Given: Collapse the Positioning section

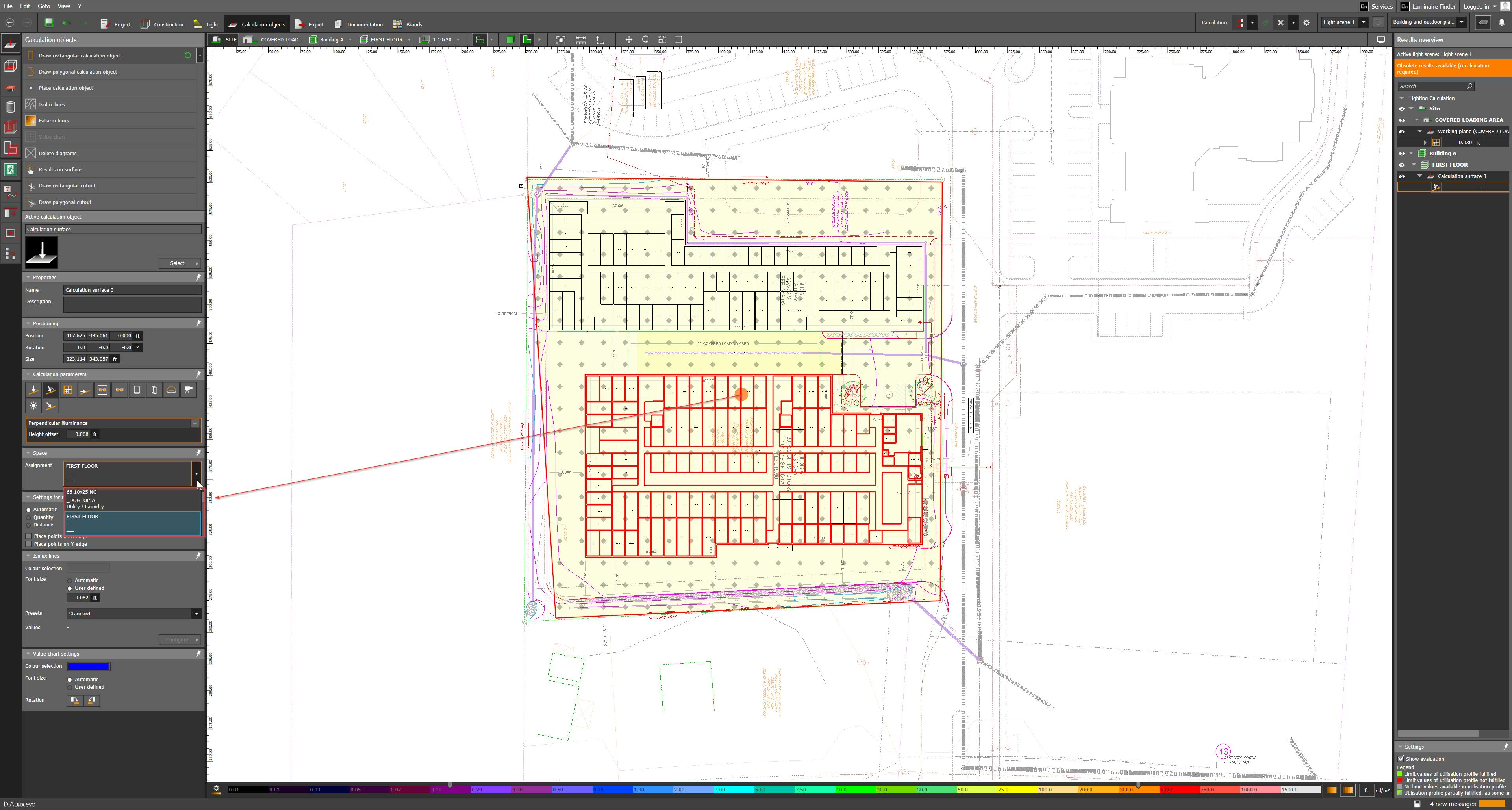Looking at the screenshot, I should coord(28,323).
